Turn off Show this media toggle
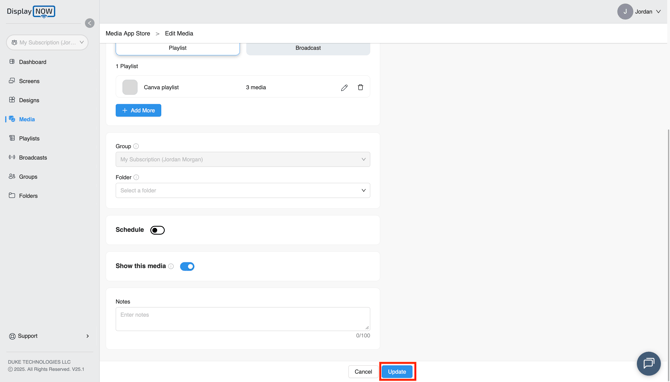Image resolution: width=670 pixels, height=382 pixels. [x=187, y=266]
